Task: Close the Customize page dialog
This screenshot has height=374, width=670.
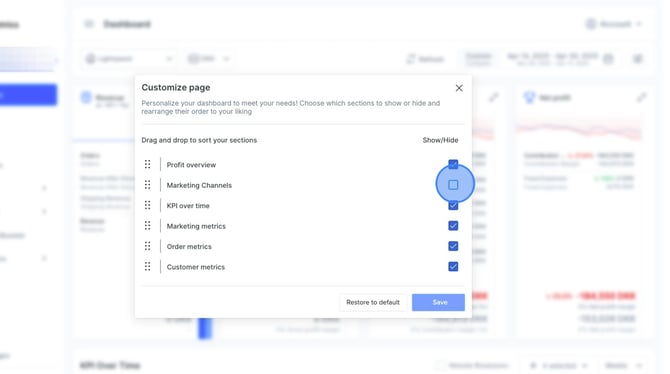Action: point(459,88)
